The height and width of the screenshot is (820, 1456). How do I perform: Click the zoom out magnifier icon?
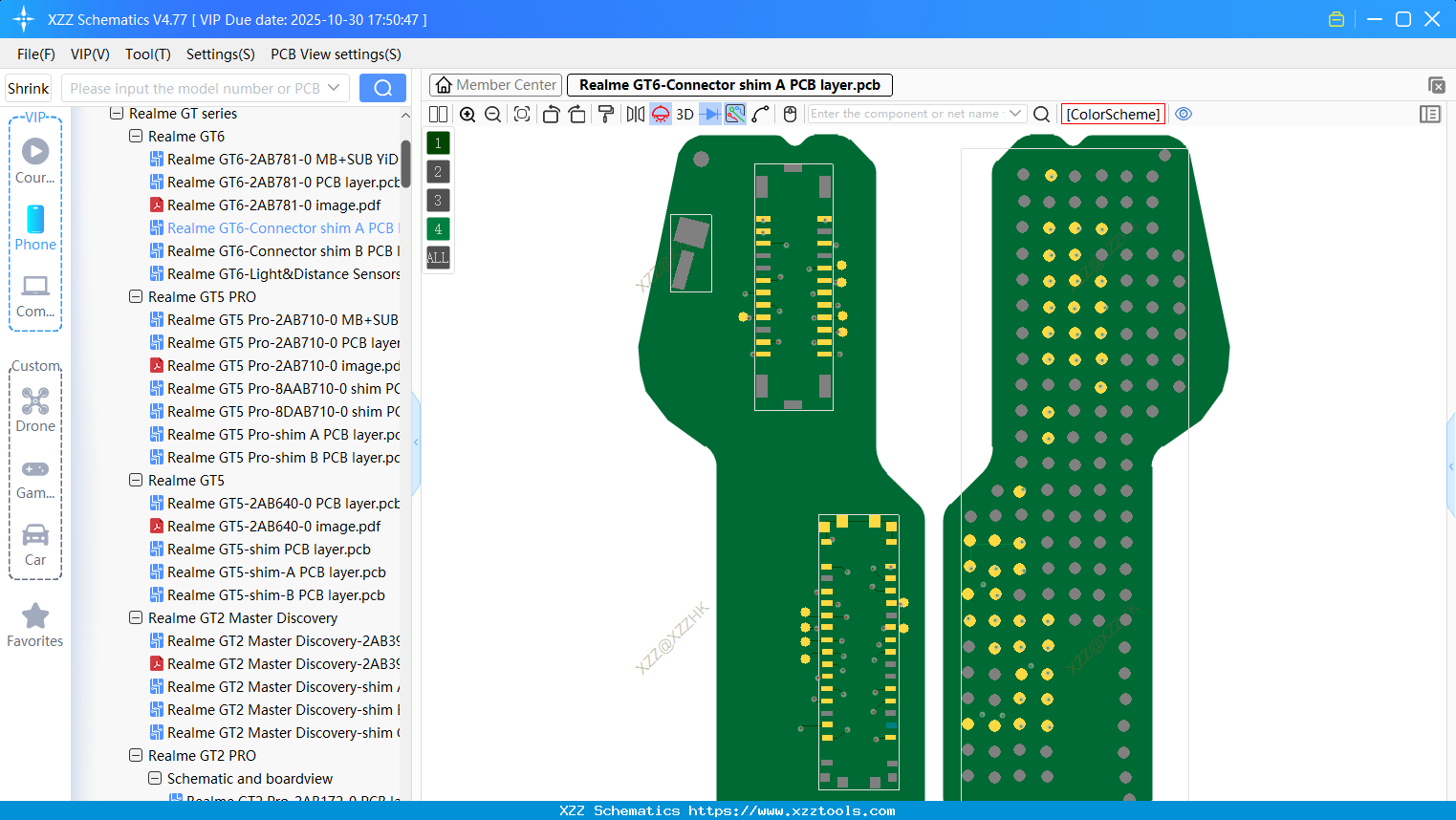click(x=493, y=115)
